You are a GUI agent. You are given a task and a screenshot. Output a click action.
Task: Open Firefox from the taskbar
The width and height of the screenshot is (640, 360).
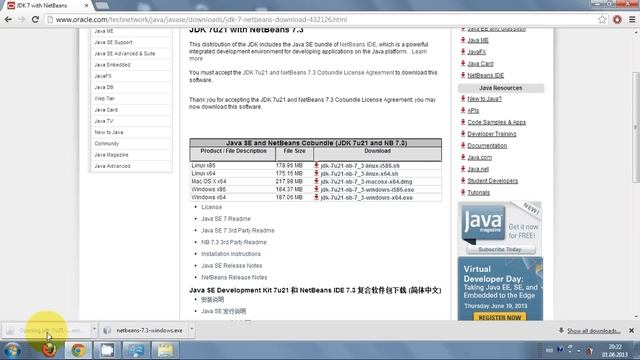click(x=49, y=350)
